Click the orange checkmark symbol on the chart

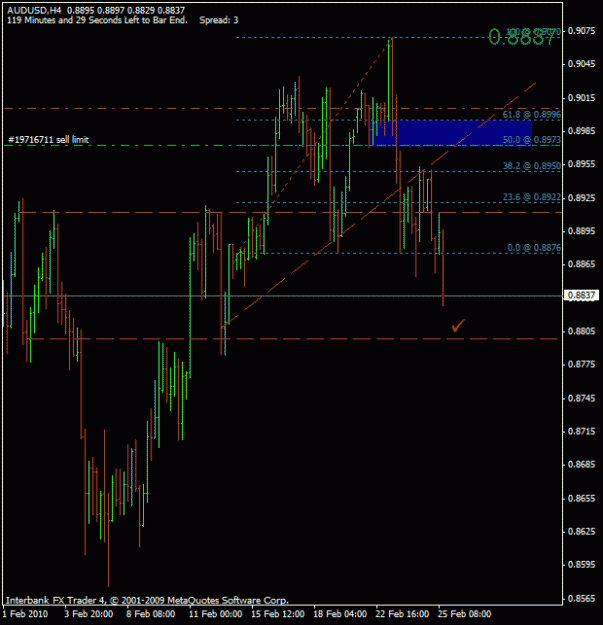click(458, 326)
